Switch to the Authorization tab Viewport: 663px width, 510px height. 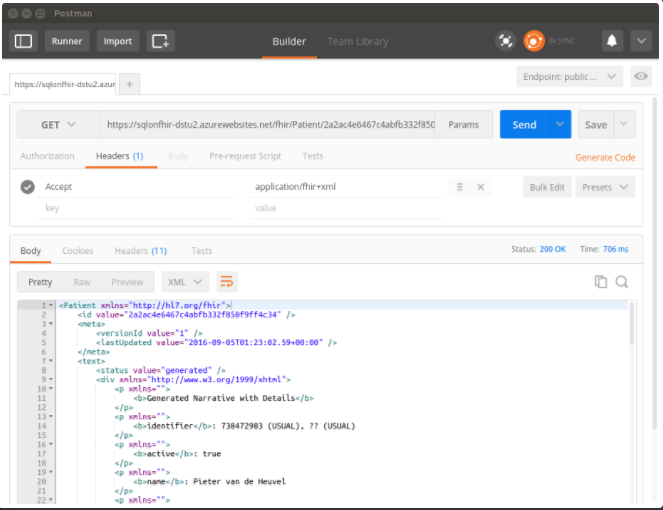pyautogui.click(x=47, y=156)
